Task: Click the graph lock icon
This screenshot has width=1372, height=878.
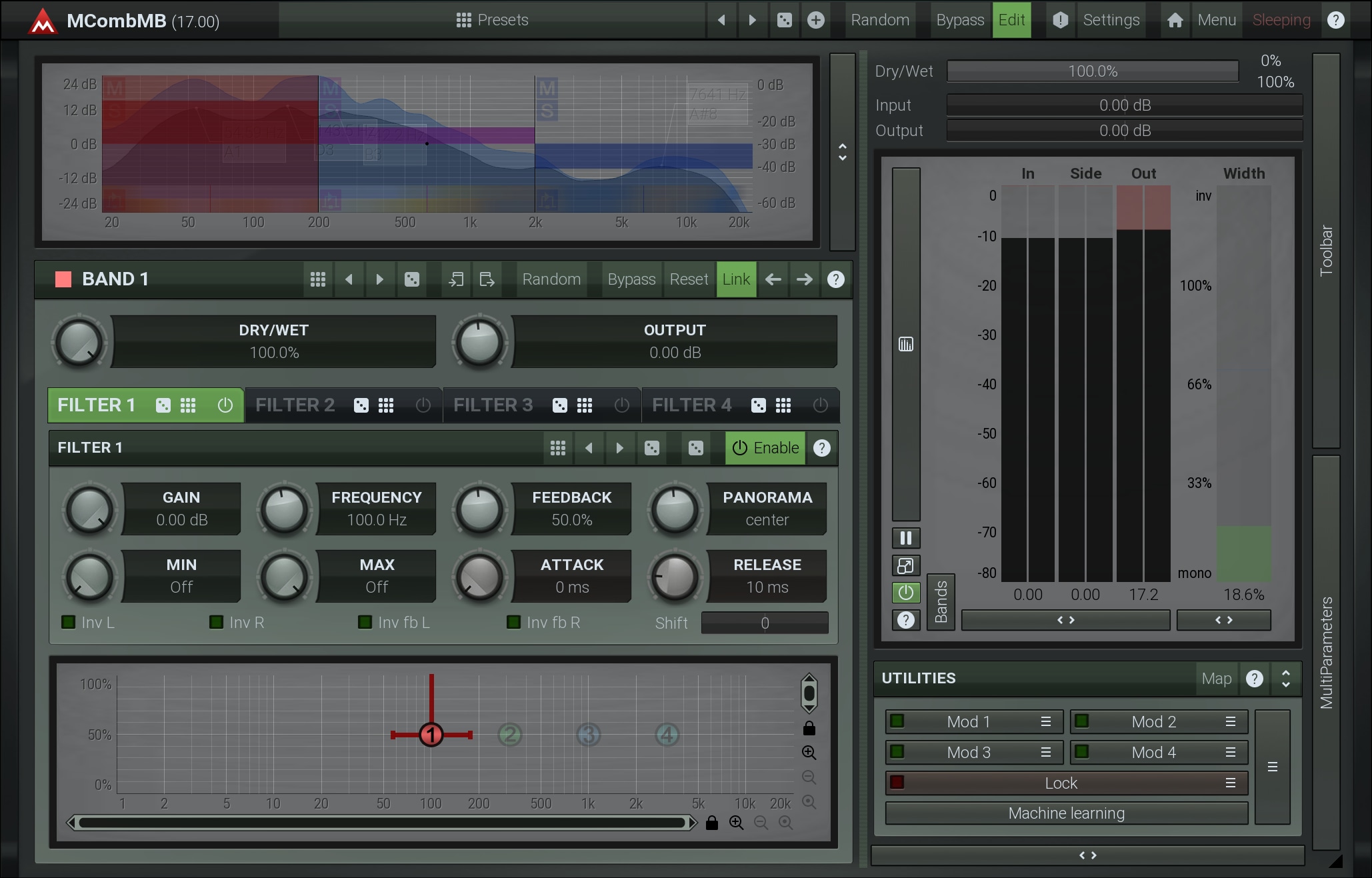Action: 809,728
